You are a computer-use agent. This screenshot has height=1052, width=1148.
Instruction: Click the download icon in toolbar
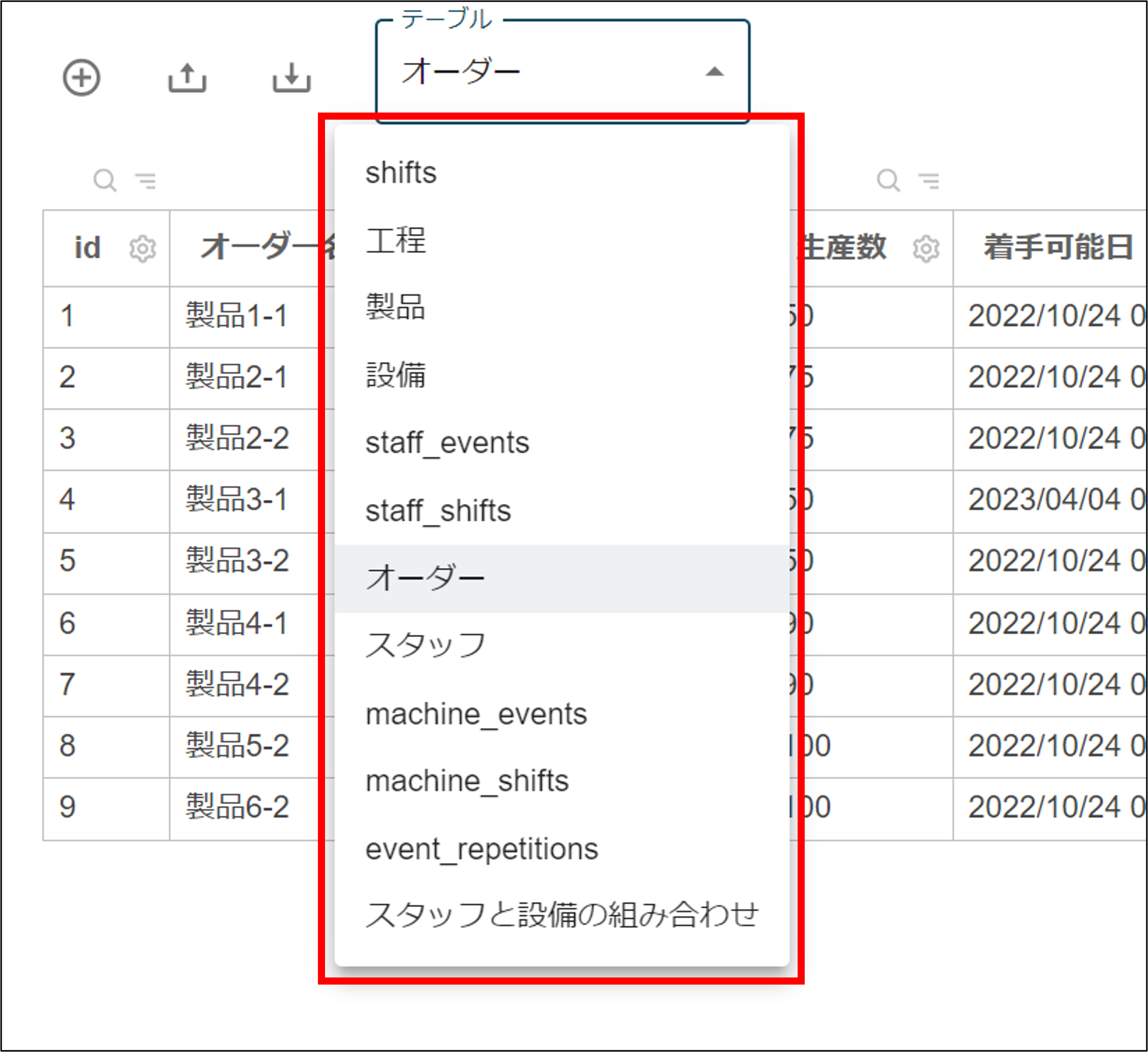click(292, 78)
